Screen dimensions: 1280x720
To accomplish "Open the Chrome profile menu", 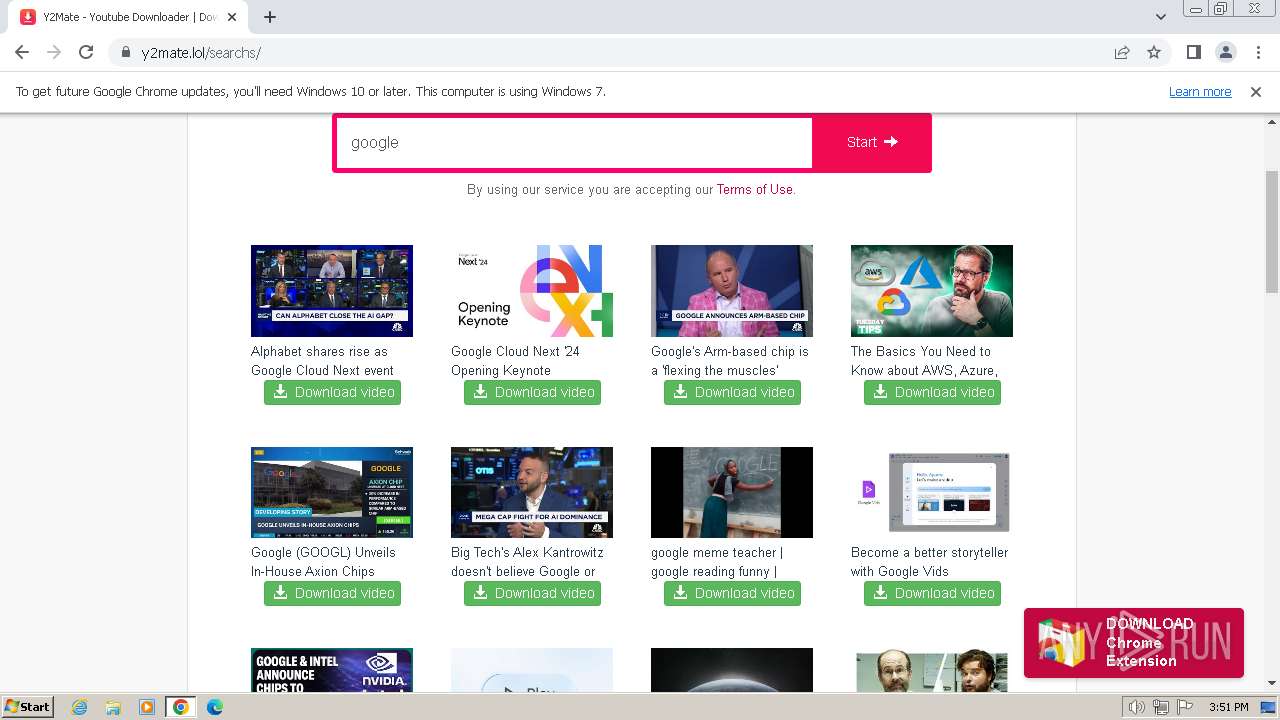I will click(1226, 52).
